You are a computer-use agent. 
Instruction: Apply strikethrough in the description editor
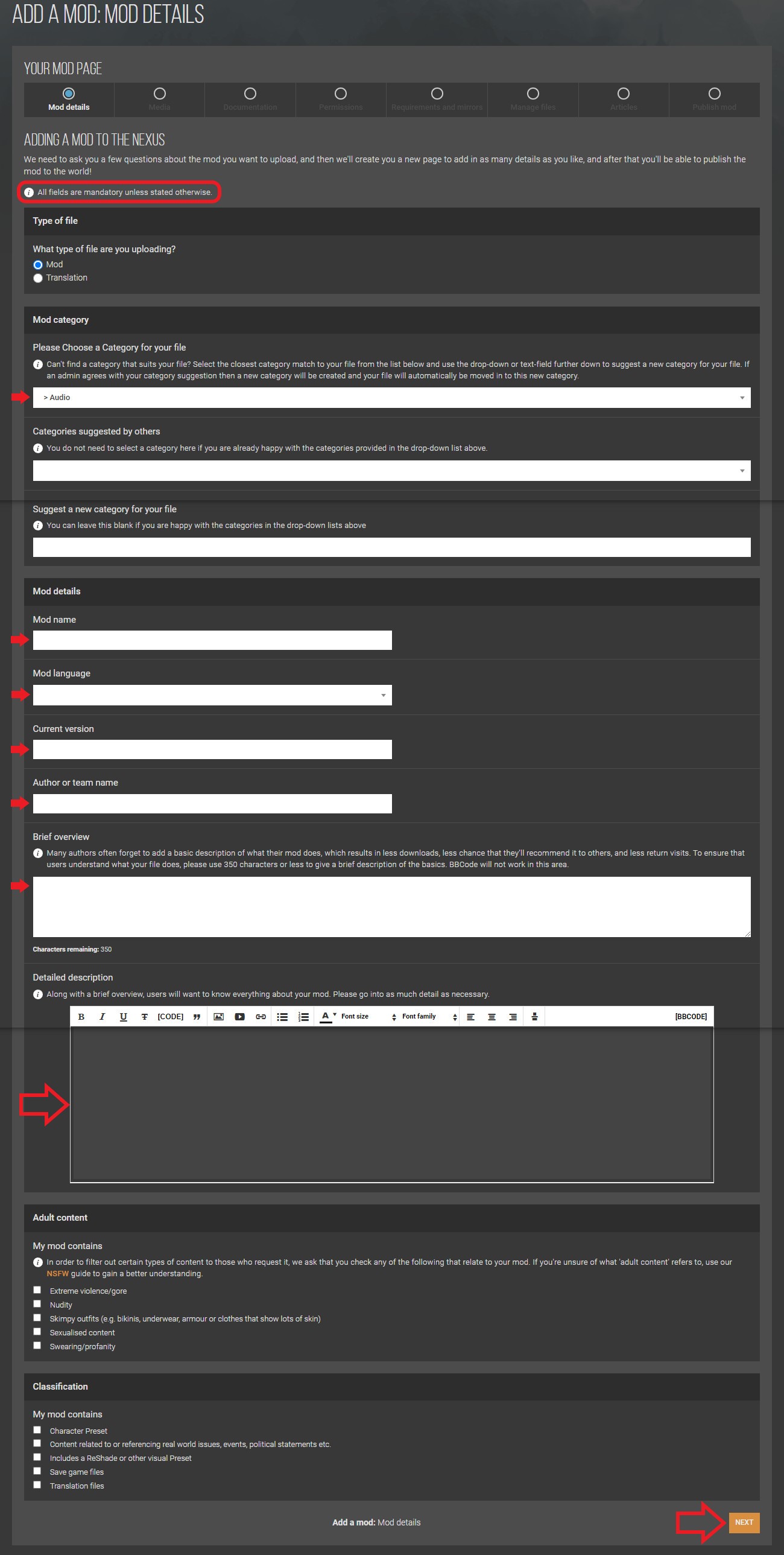145,1017
